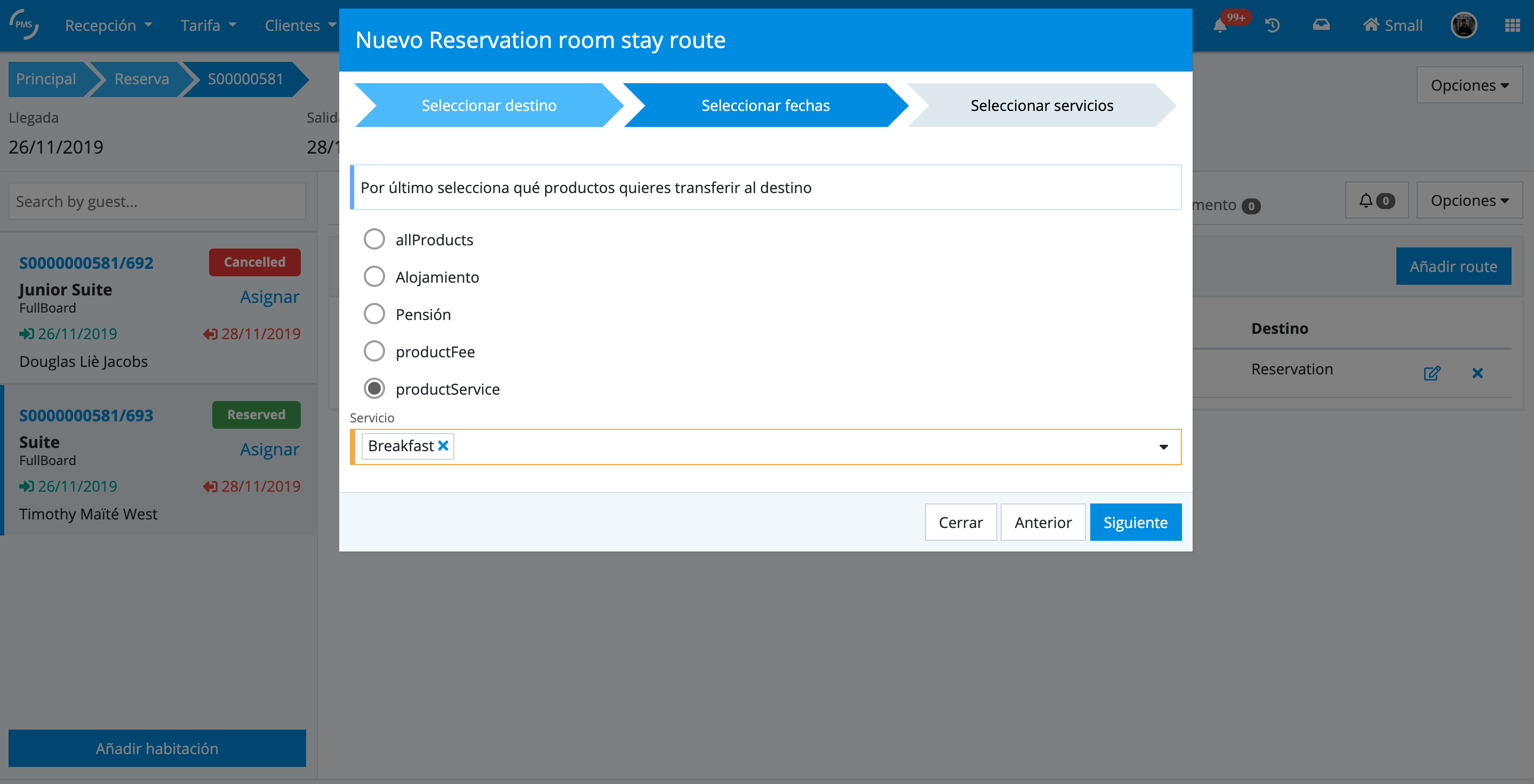The width and height of the screenshot is (1534, 784).
Task: Click the Cancelled status badge
Action: 254,262
